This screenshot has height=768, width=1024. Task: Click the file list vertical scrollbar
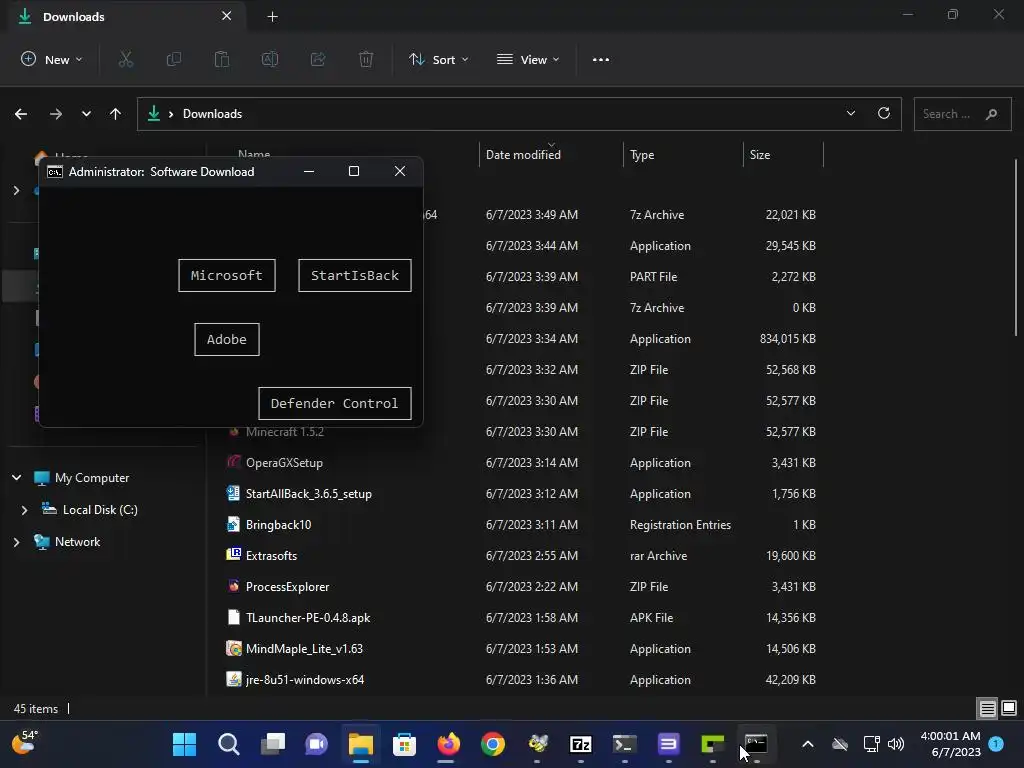tap(1016, 248)
